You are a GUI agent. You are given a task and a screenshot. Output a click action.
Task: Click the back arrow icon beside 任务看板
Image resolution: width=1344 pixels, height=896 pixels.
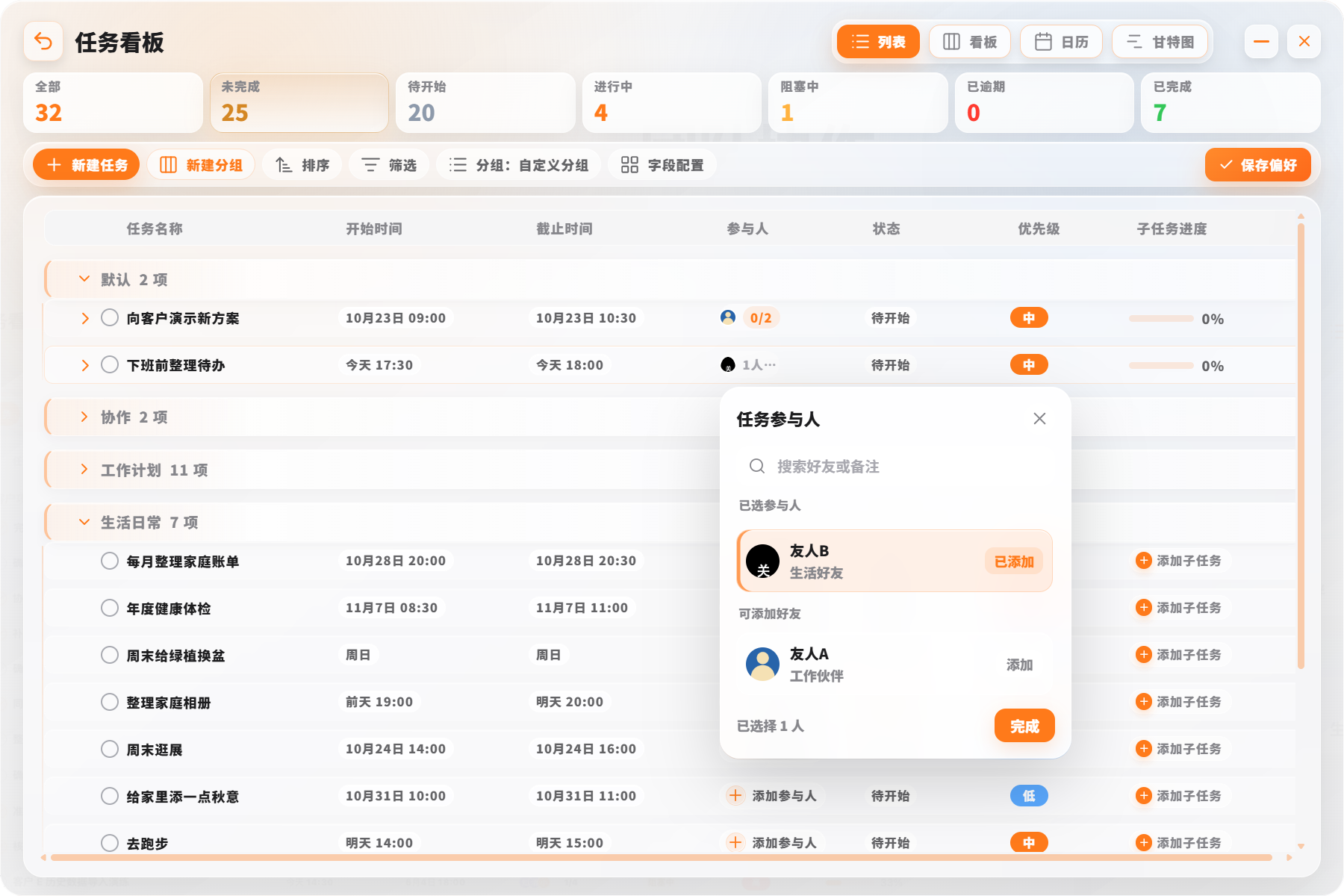43,42
